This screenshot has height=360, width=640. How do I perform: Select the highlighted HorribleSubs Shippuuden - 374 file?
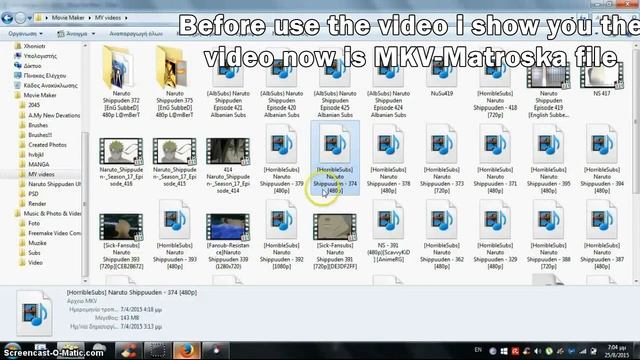click(x=335, y=158)
